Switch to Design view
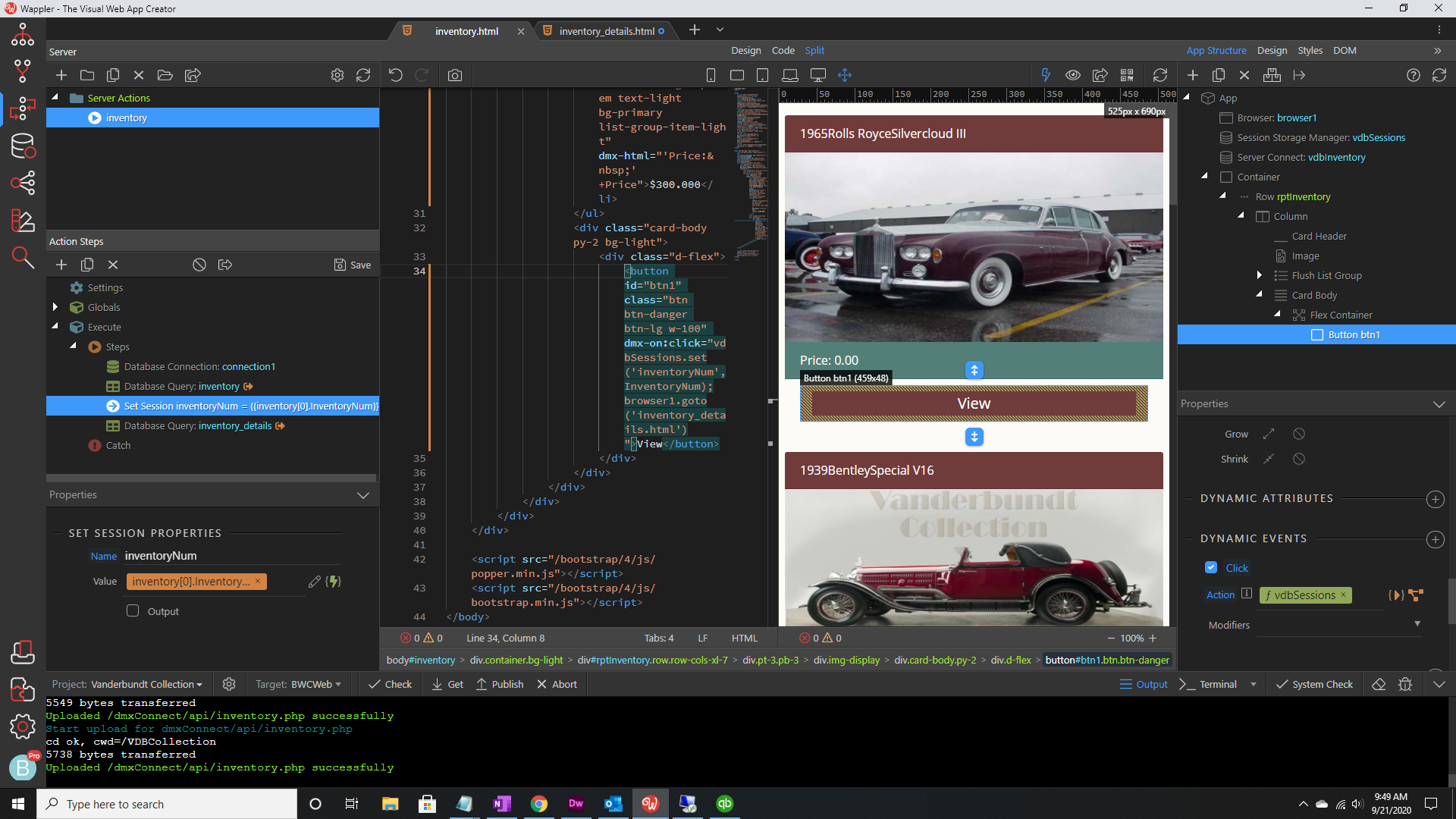 (746, 51)
